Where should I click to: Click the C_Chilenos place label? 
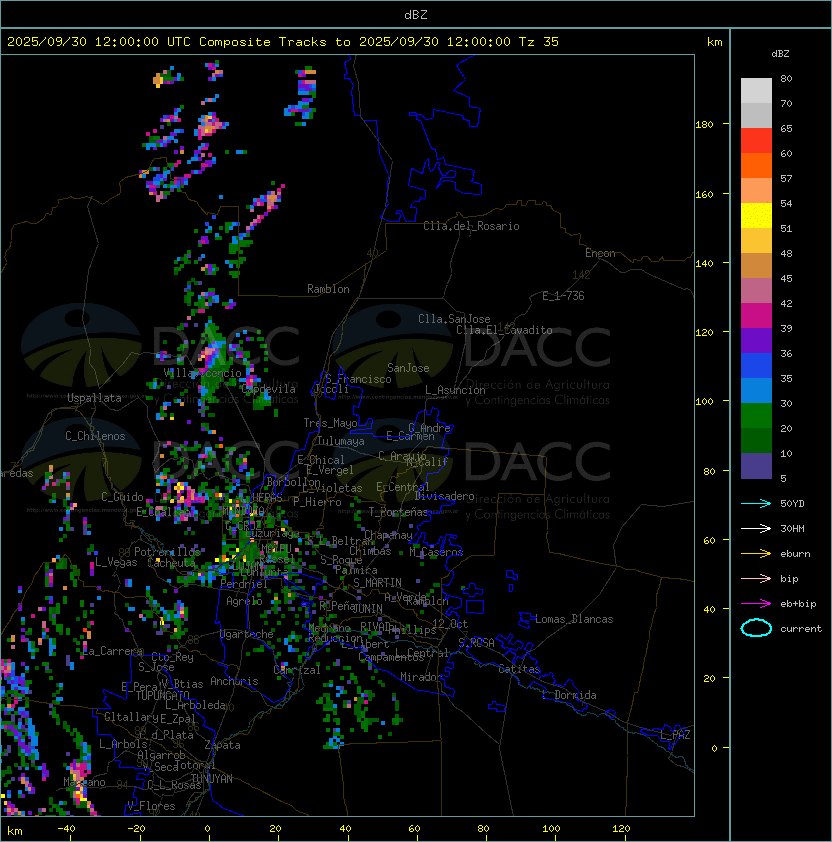[95, 436]
